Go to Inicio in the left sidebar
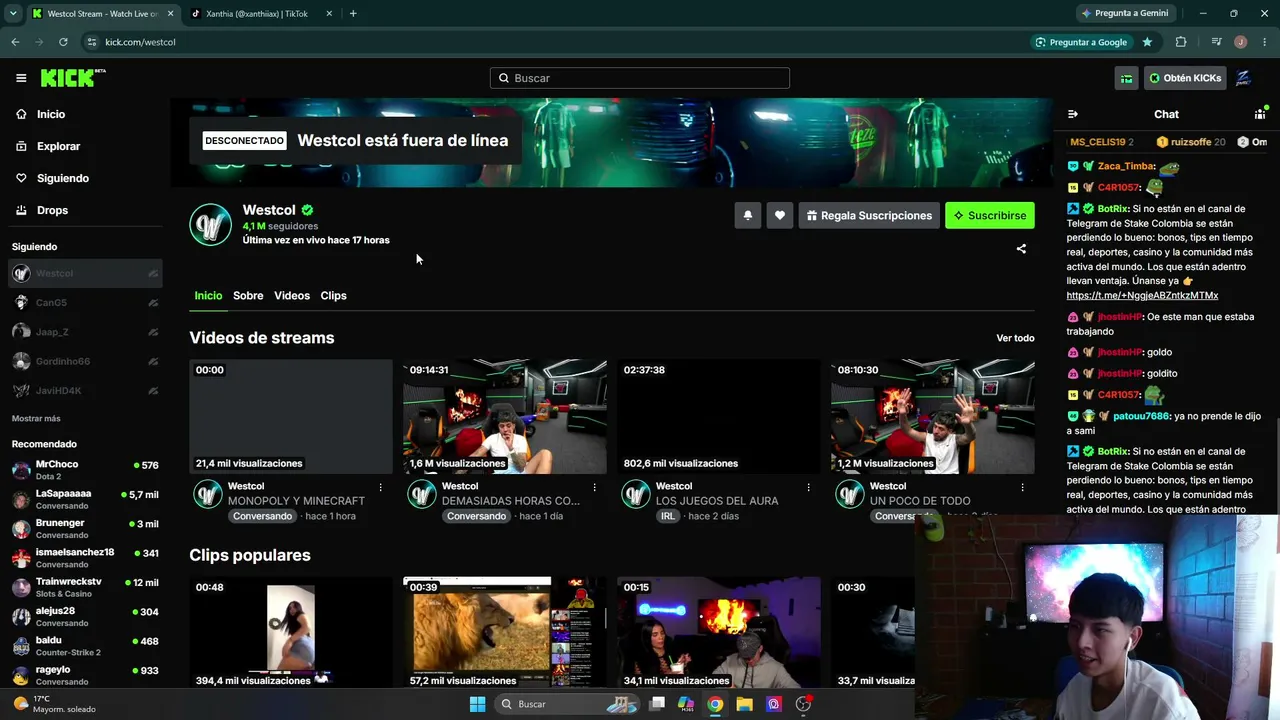Image resolution: width=1280 pixels, height=720 pixels. pos(51,114)
